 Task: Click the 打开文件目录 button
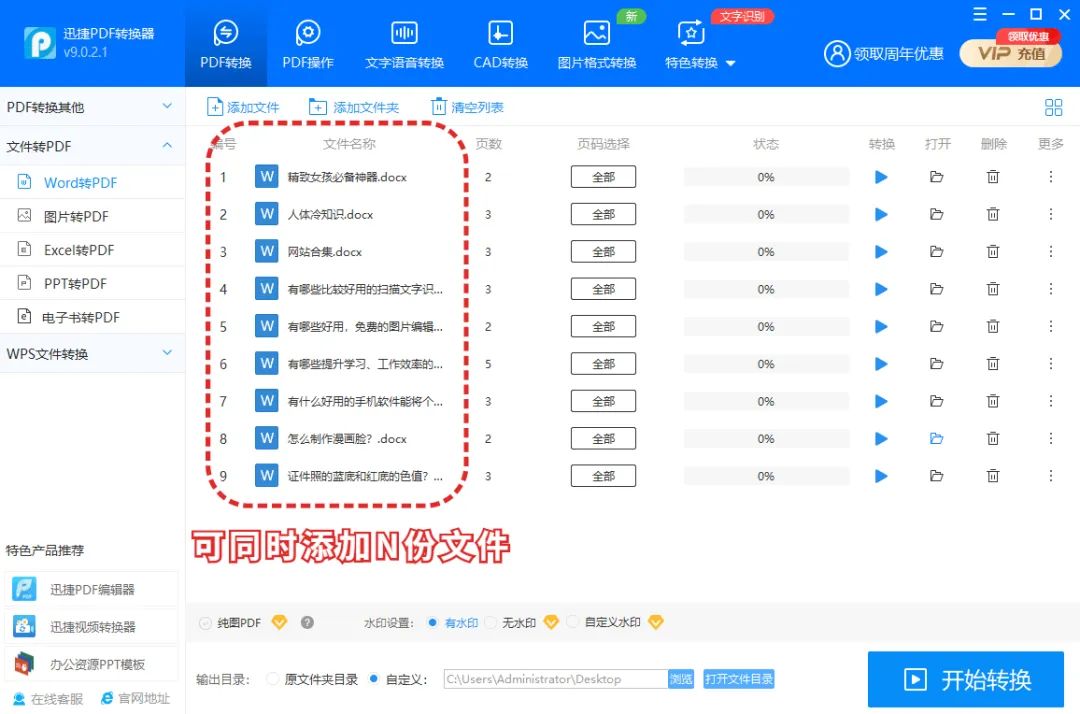click(x=739, y=678)
